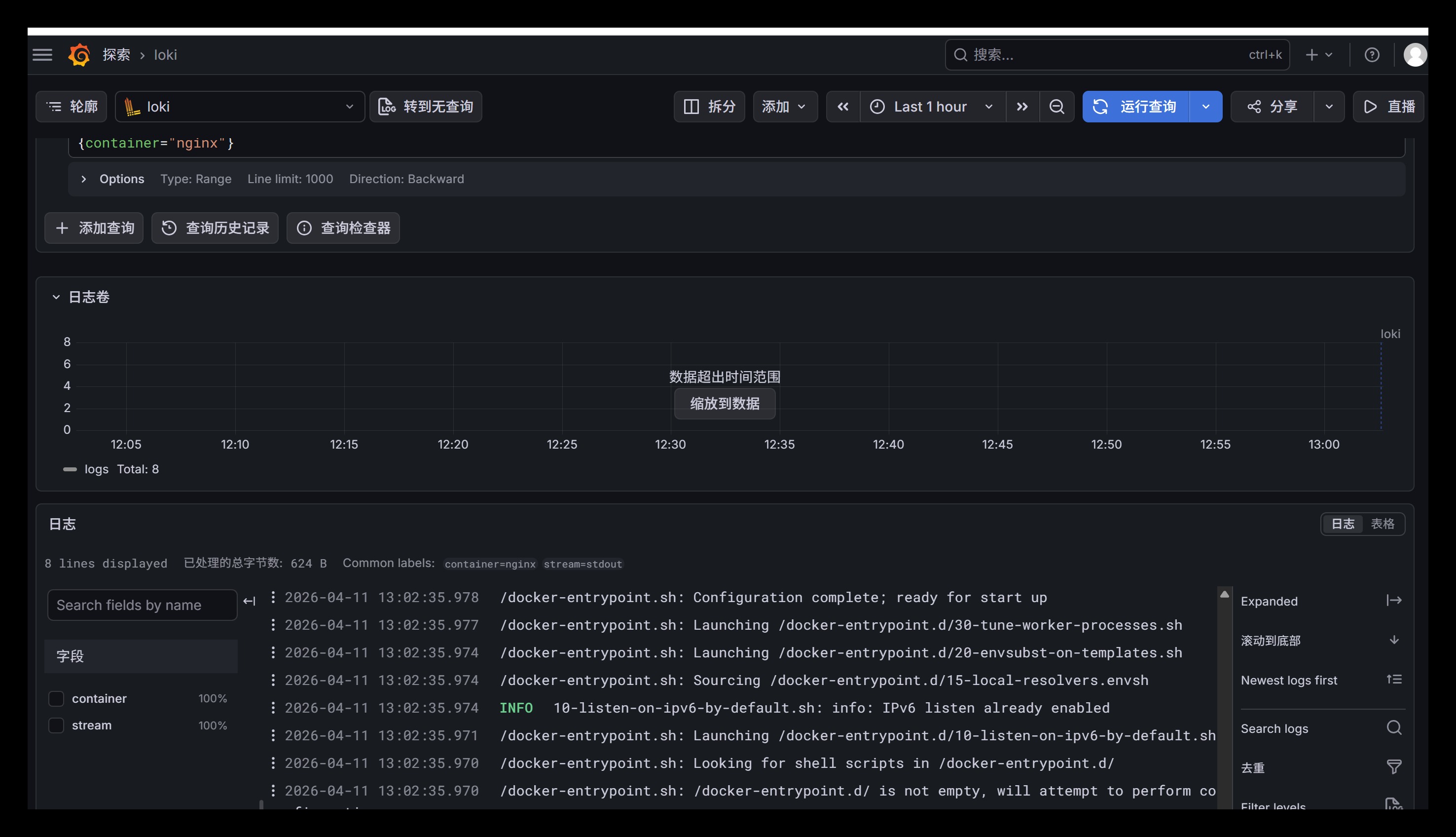Viewport: 1456px width, 837px height.
Task: Click the collapse fields sidebar arrow icon
Action: [x=249, y=601]
